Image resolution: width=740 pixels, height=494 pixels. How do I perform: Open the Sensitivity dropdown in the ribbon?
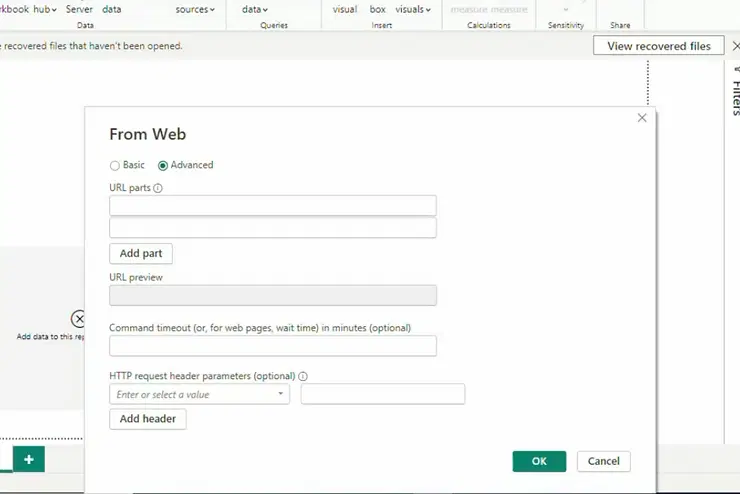(565, 10)
